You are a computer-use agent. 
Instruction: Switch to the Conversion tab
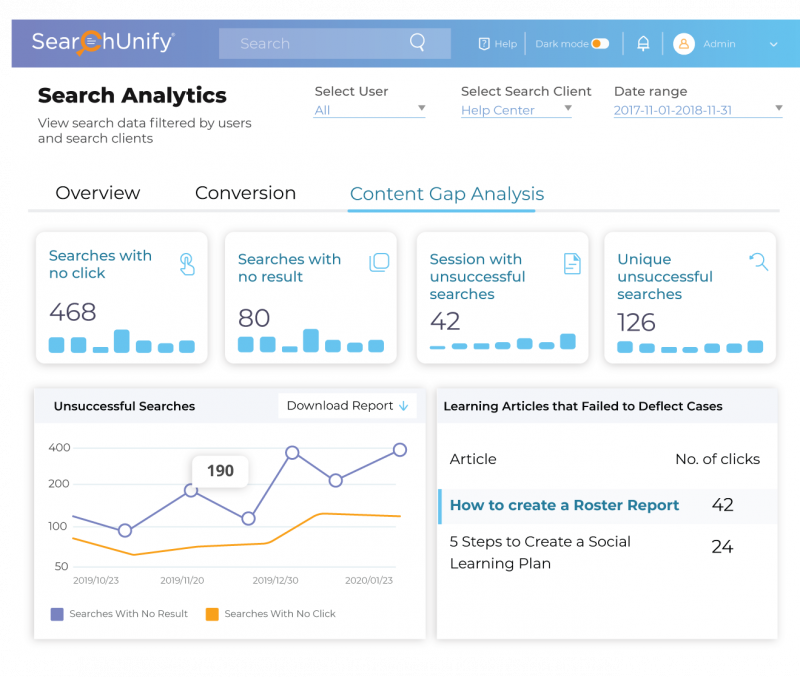click(245, 193)
